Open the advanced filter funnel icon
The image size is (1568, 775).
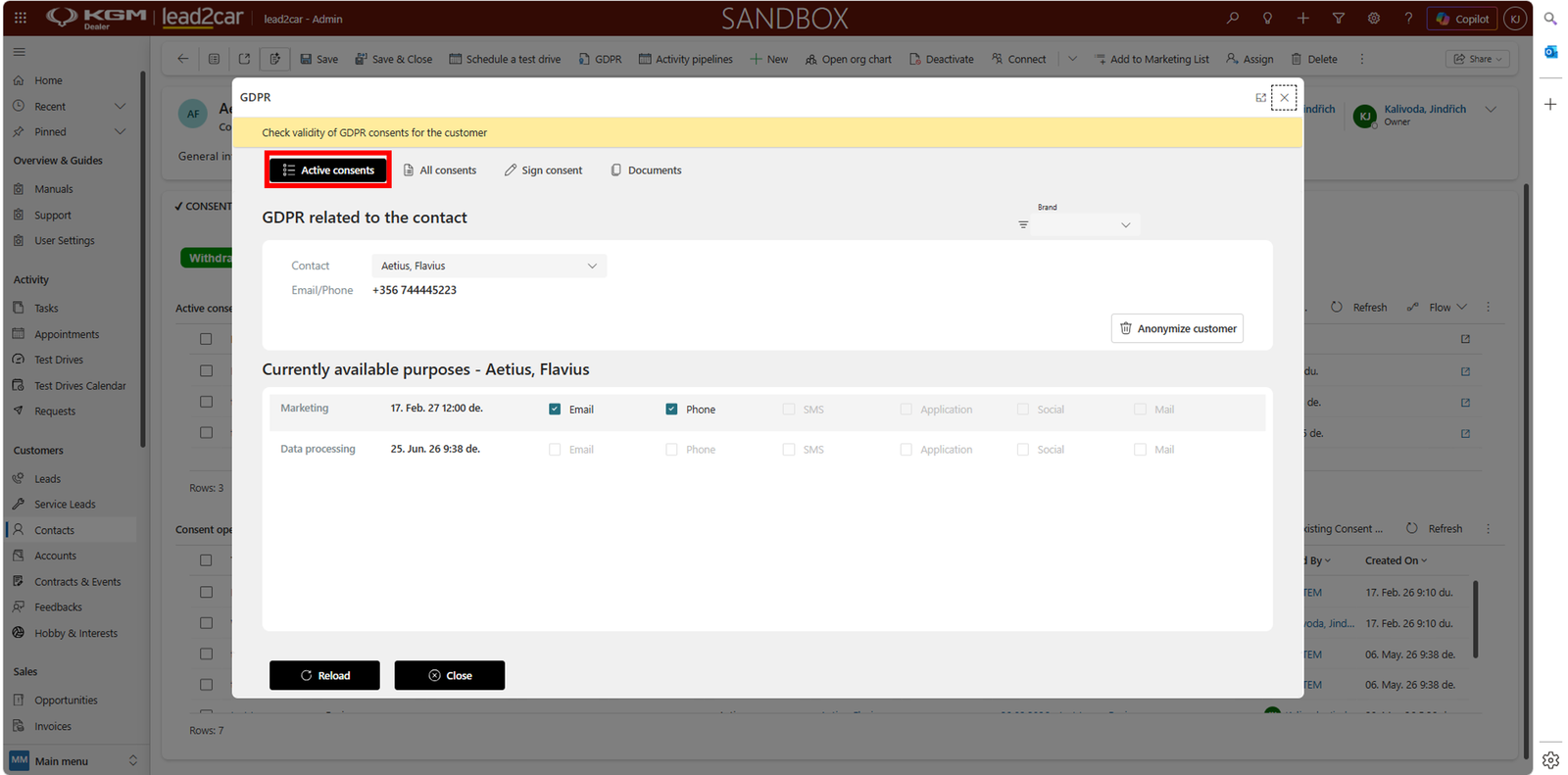tap(1338, 18)
